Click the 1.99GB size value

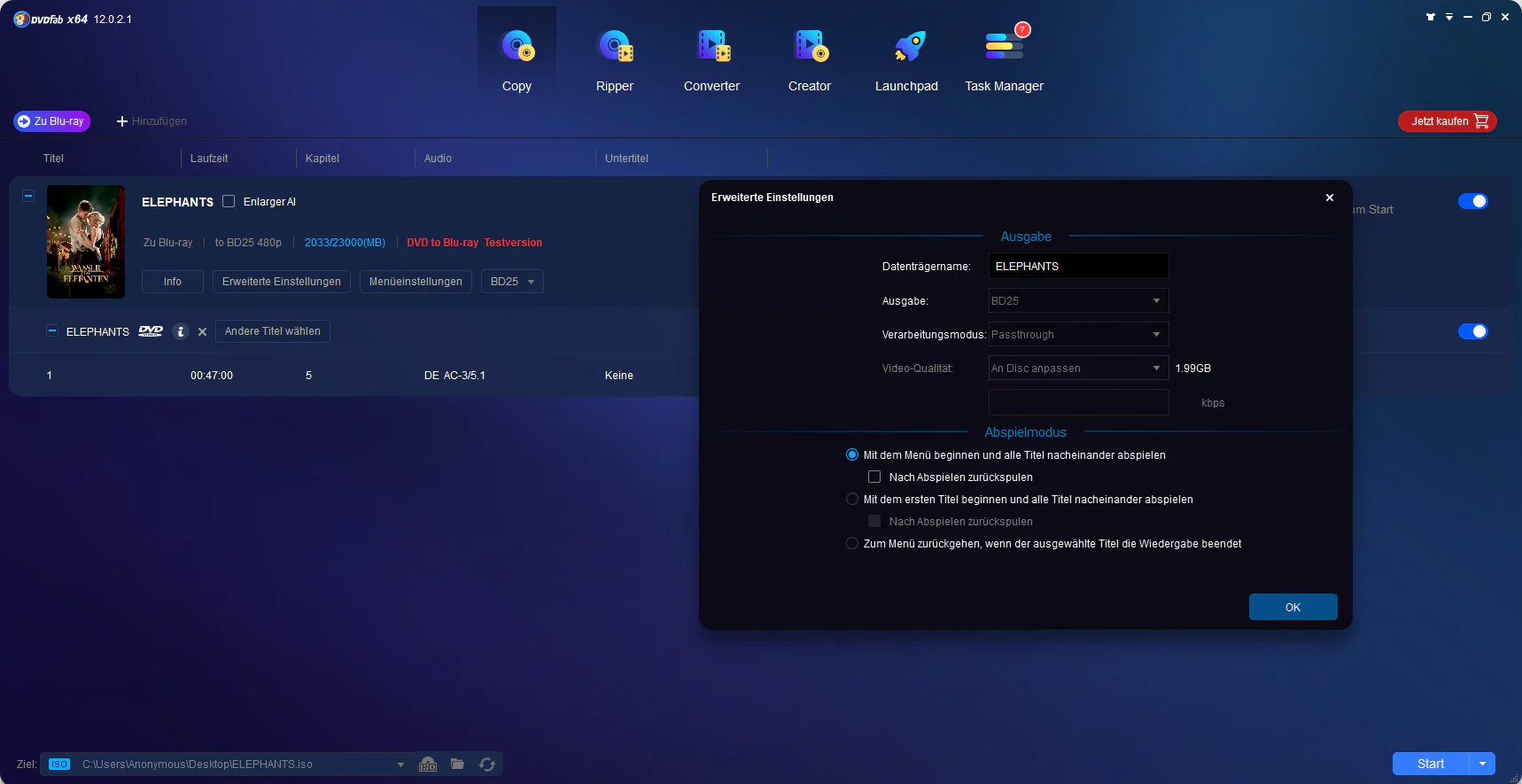point(1192,369)
